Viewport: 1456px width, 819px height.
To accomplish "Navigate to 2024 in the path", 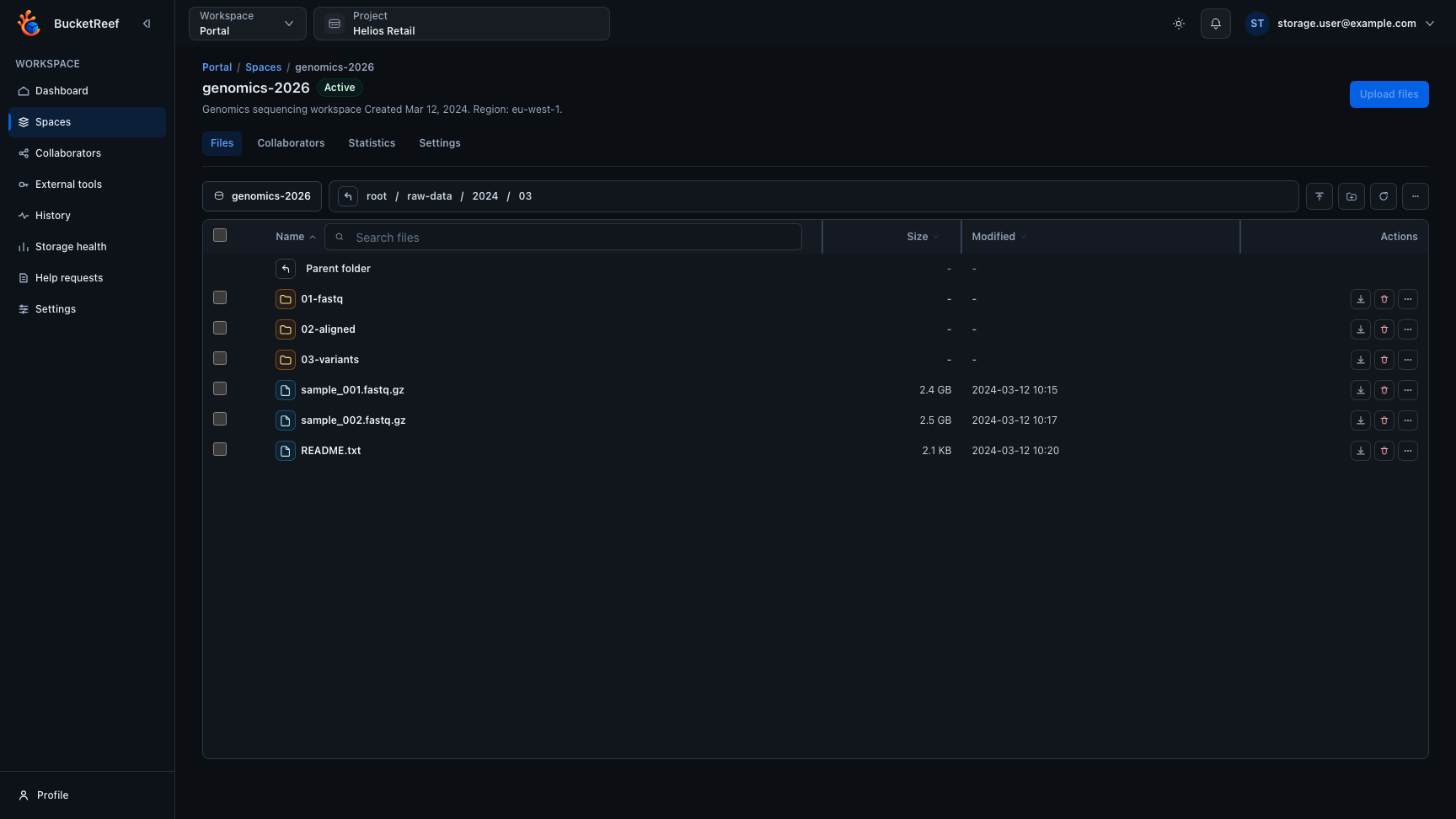I will pyautogui.click(x=484, y=196).
